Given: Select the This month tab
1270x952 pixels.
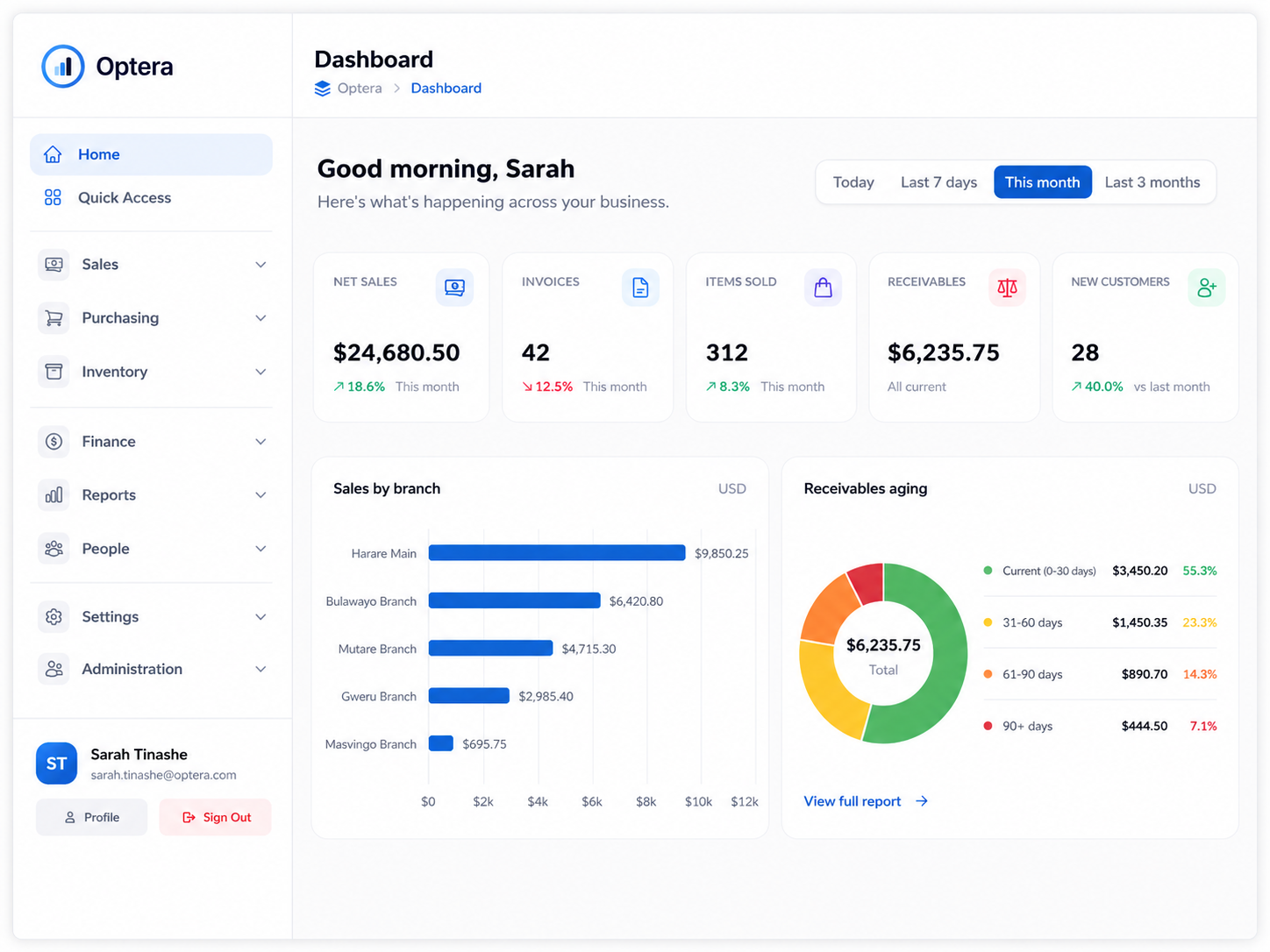Looking at the screenshot, I should click(1042, 182).
